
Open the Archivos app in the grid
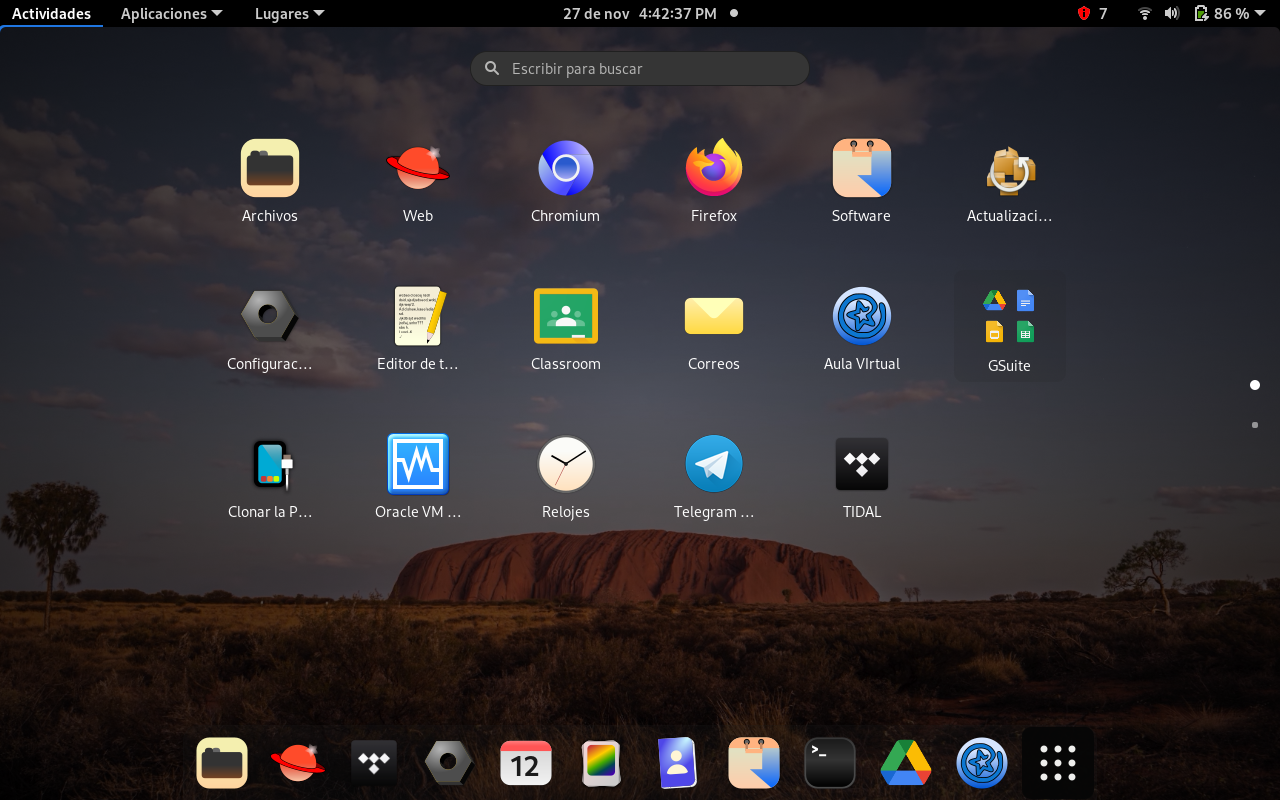[270, 168]
